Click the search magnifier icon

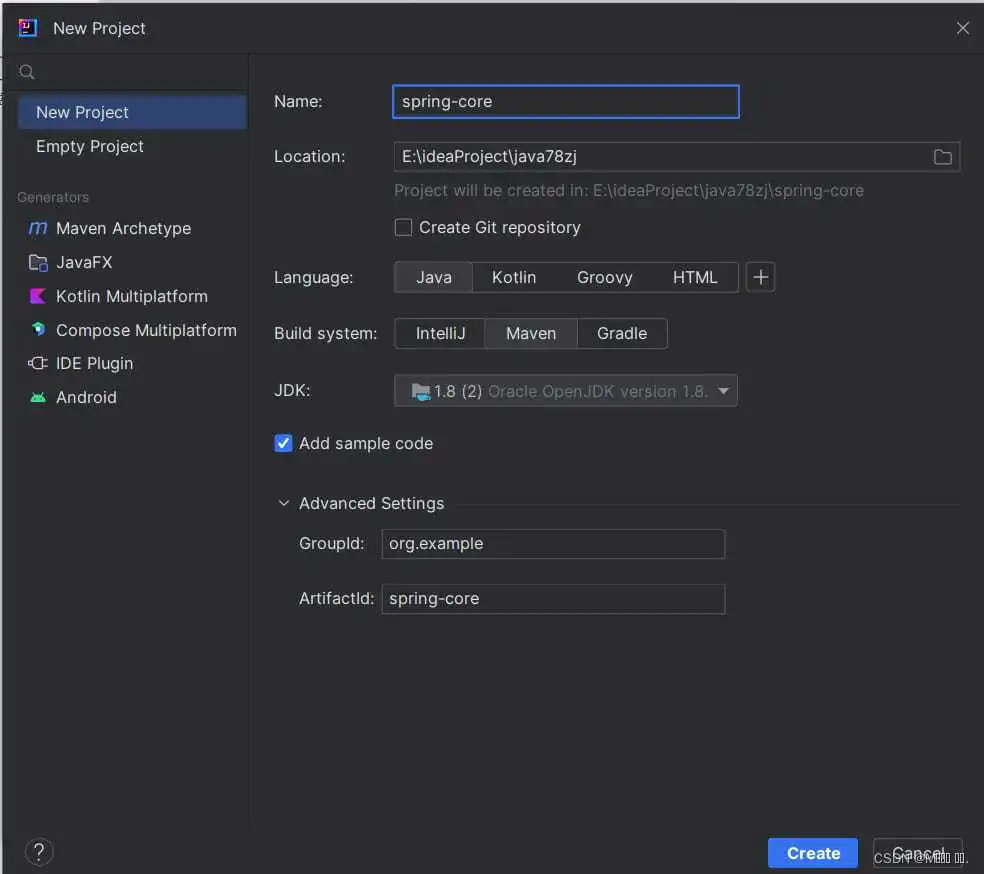click(26, 72)
